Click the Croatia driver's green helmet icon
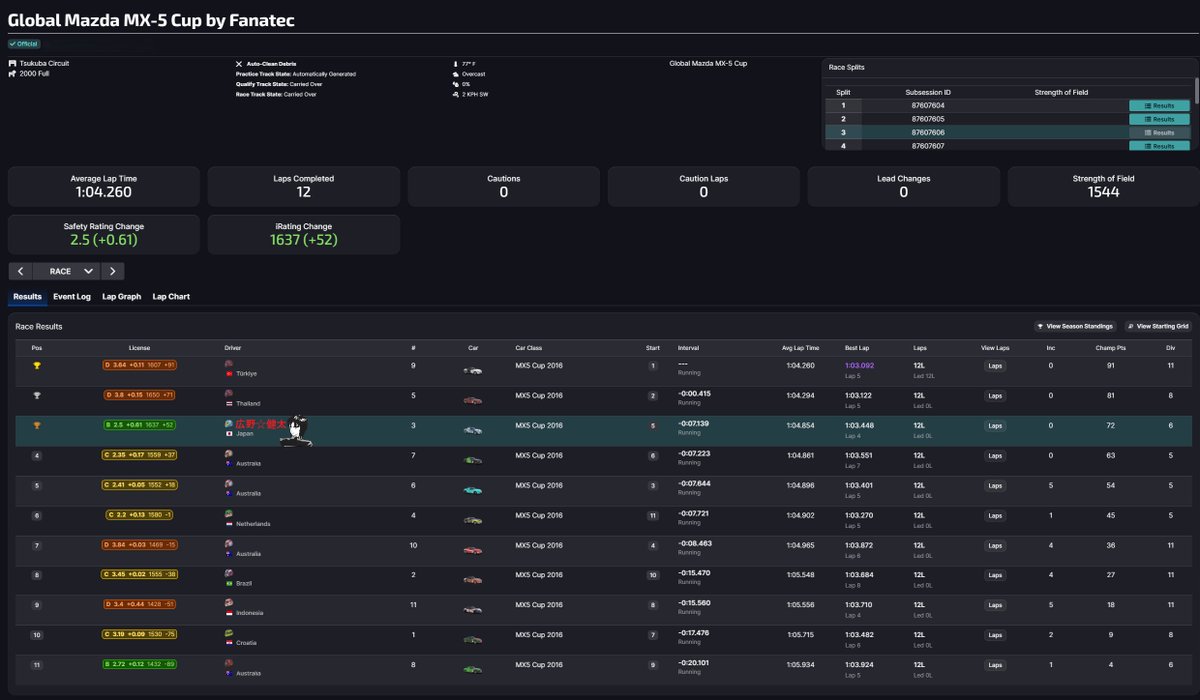The image size is (1200, 700). coord(229,632)
